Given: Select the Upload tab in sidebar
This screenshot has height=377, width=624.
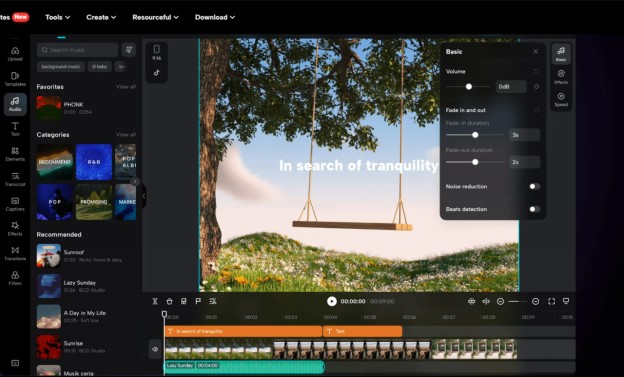Looking at the screenshot, I should pos(15,54).
